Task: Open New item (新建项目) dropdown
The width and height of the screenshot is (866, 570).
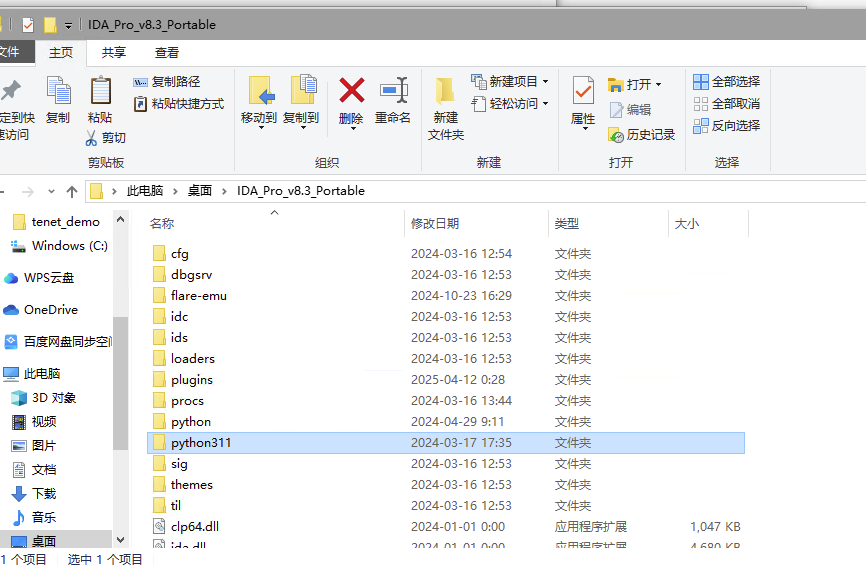Action: pyautogui.click(x=509, y=82)
